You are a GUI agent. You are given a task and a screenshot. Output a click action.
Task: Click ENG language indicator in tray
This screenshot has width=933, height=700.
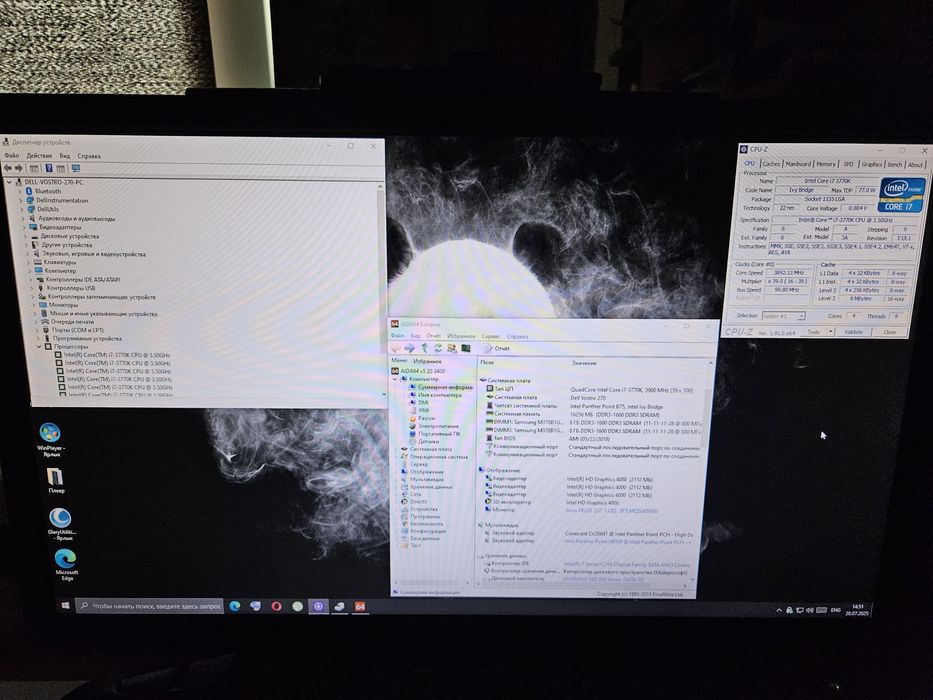835,610
